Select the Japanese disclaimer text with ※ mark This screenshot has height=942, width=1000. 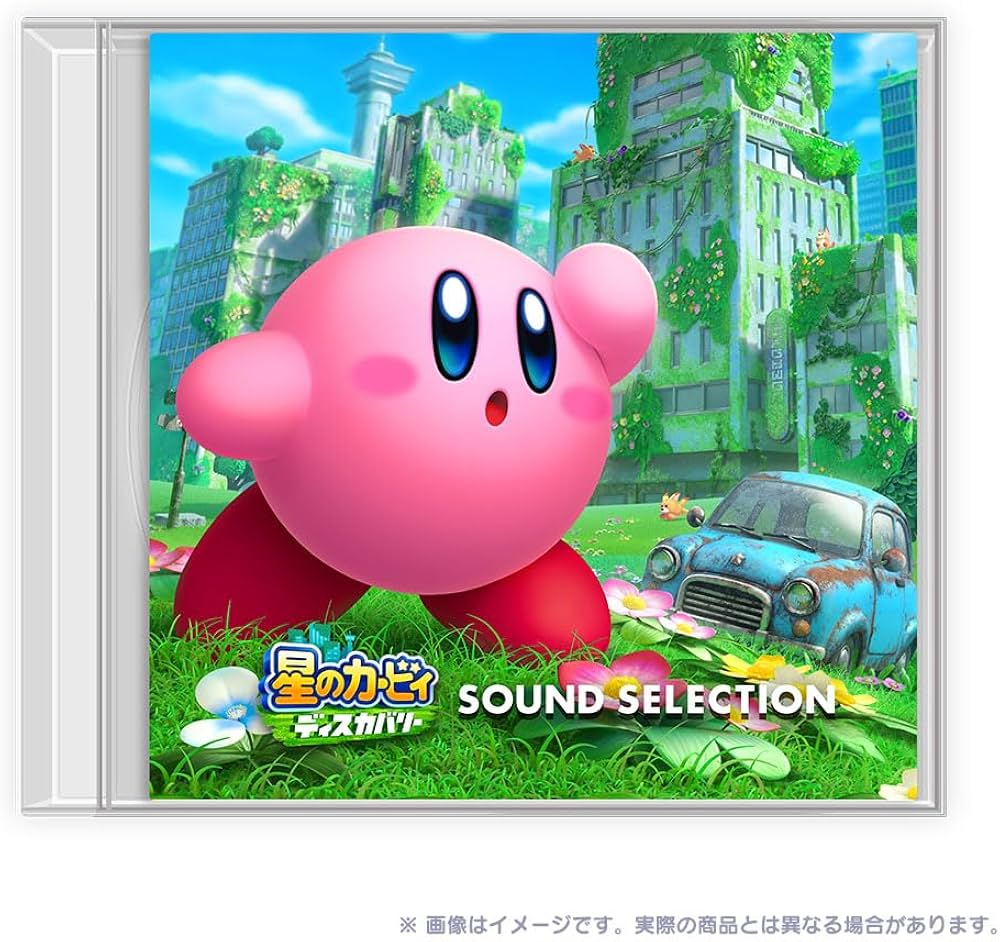[x=690, y=918]
